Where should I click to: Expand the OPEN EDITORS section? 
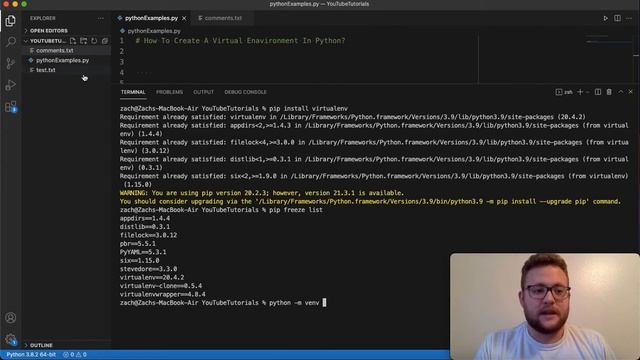tap(49, 31)
